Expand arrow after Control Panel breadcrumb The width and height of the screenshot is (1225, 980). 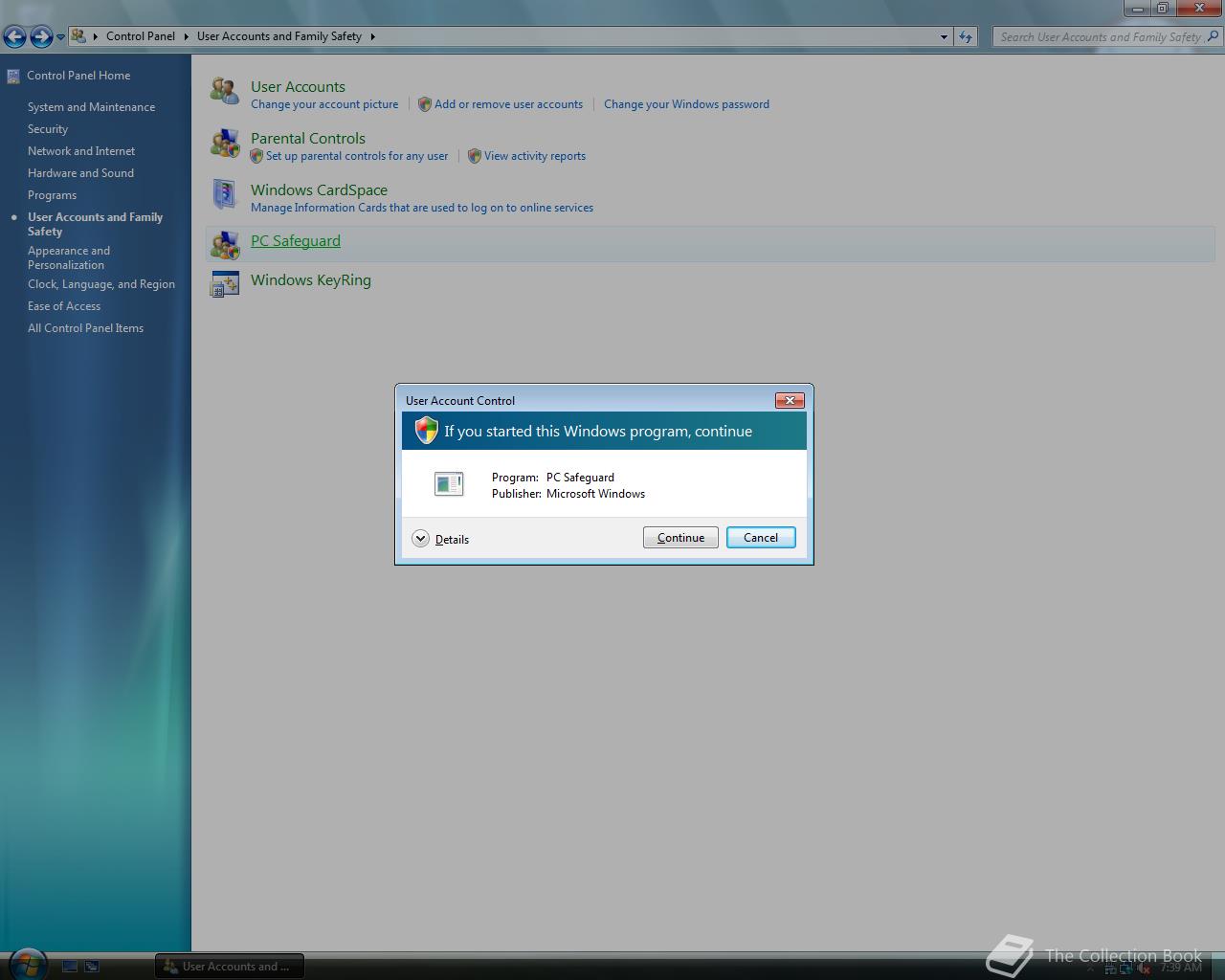tap(186, 36)
